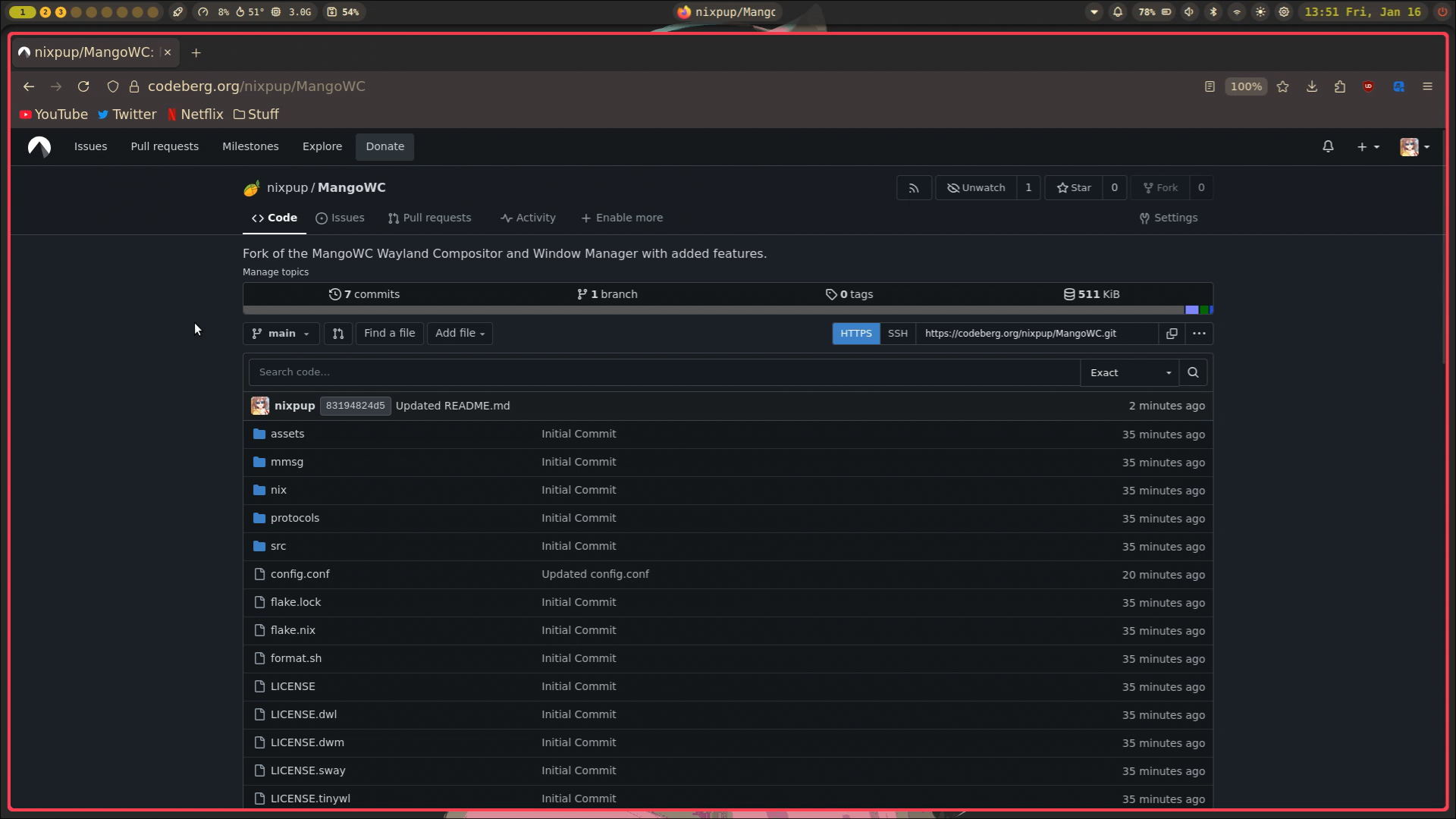Switch clone URL to SSH
Viewport: 1456px width, 819px height.
click(898, 334)
